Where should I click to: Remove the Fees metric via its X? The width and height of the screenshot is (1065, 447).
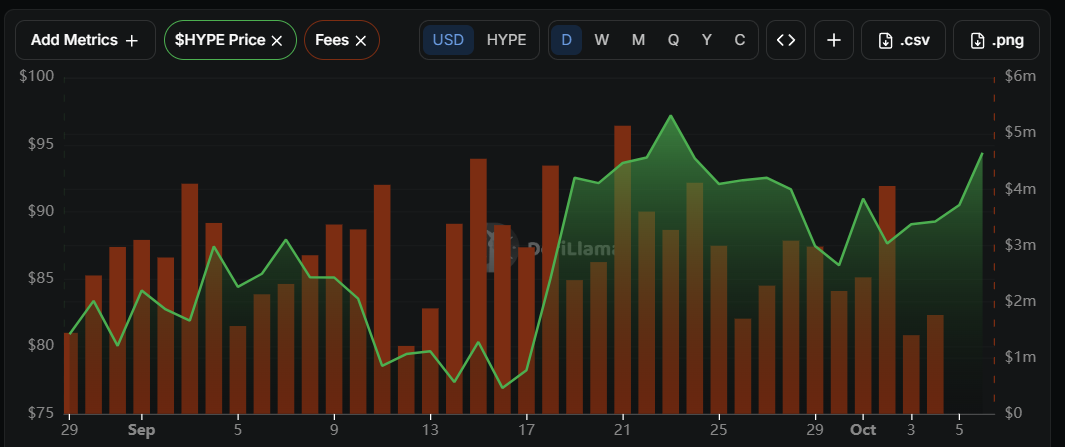click(x=361, y=41)
